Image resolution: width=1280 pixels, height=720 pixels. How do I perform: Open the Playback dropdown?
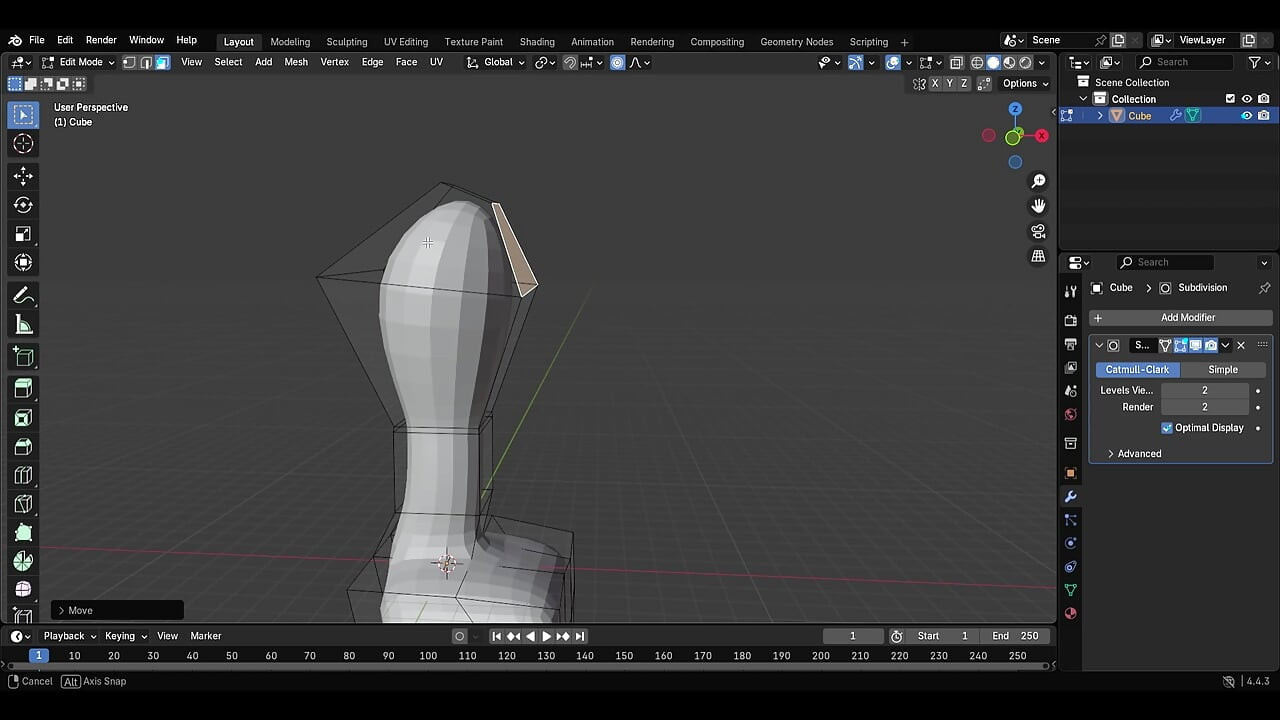point(70,636)
